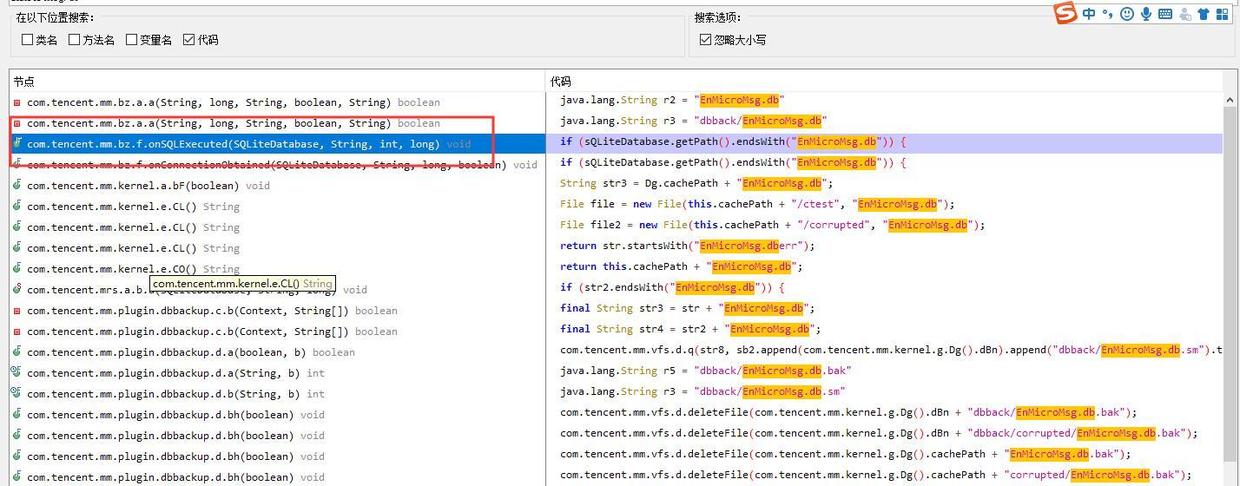Toggle the 忽略大小写 option checkbox
Viewport: 1240px width, 486px height.
(x=705, y=40)
